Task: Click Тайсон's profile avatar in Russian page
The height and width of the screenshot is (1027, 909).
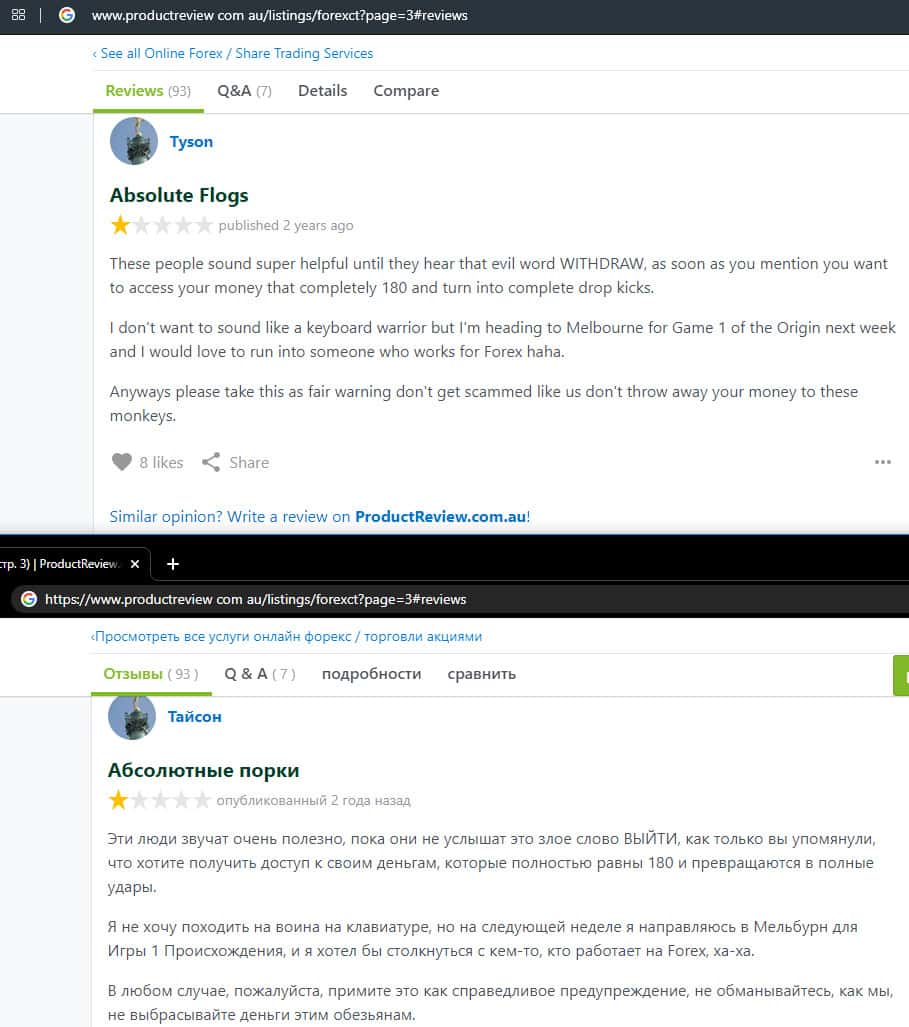Action: [x=132, y=717]
